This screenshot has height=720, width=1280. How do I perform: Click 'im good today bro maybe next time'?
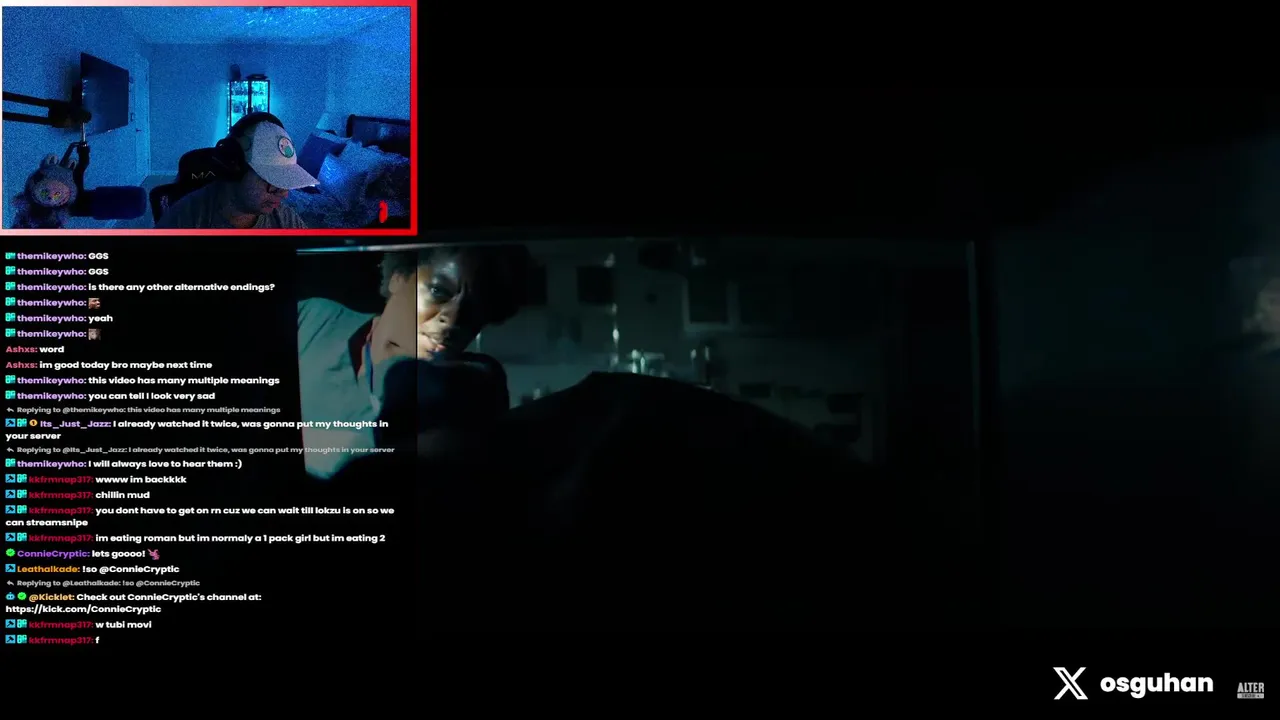(x=125, y=365)
